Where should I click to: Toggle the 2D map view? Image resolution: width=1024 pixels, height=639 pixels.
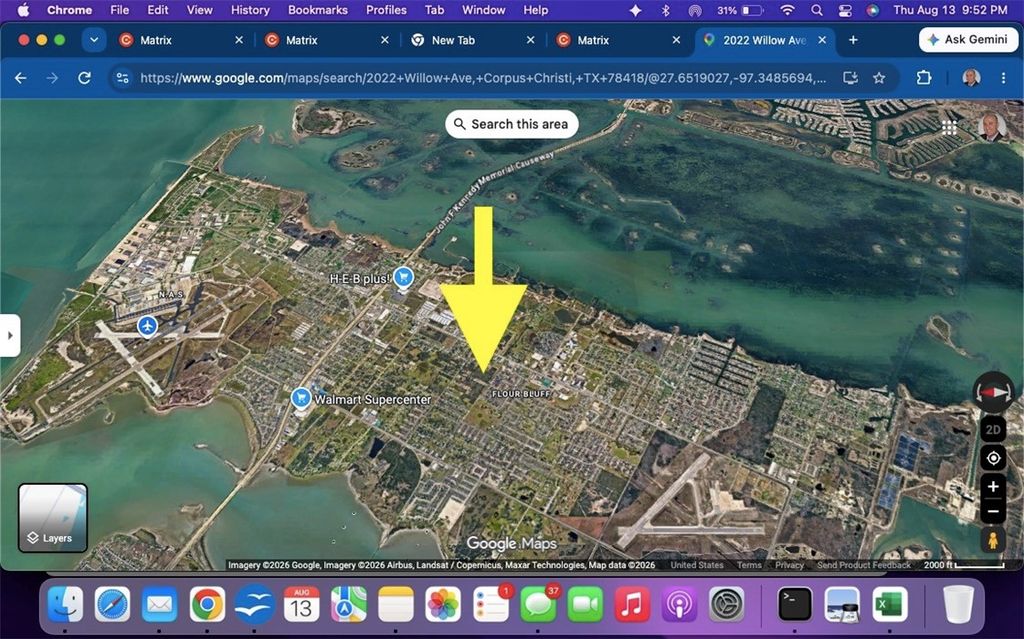coord(993,429)
